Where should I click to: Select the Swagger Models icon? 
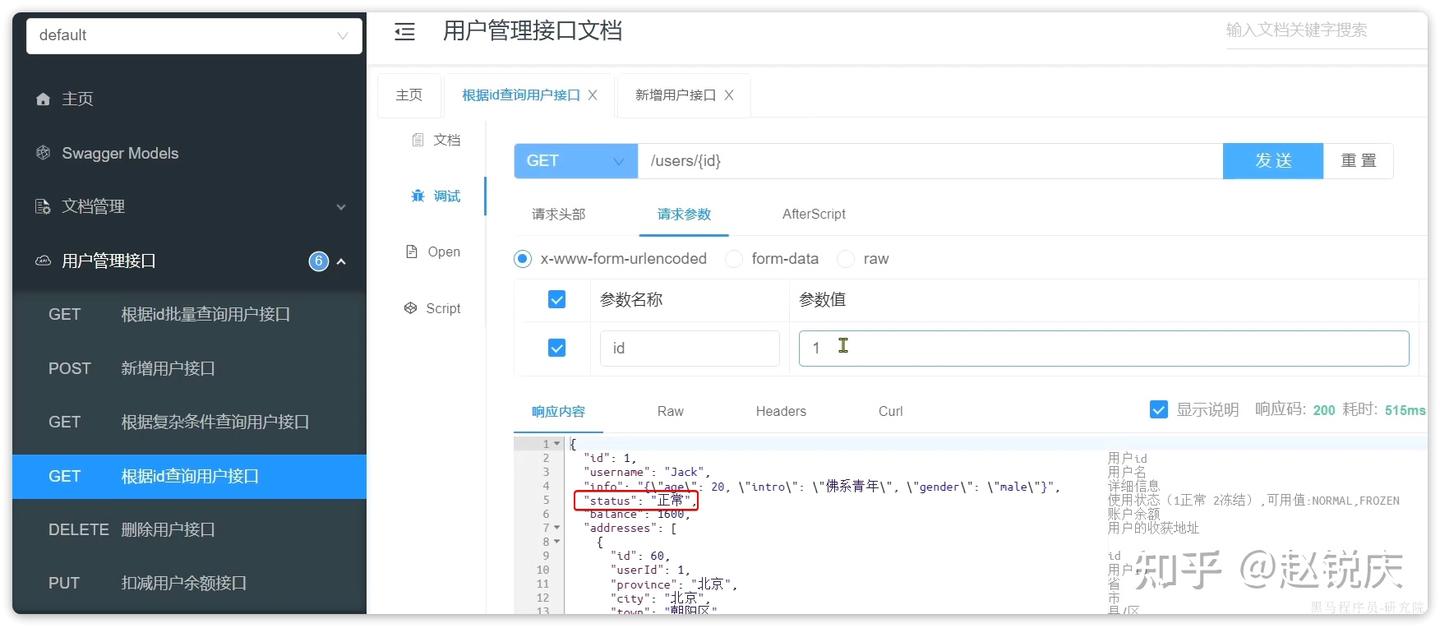[42, 152]
